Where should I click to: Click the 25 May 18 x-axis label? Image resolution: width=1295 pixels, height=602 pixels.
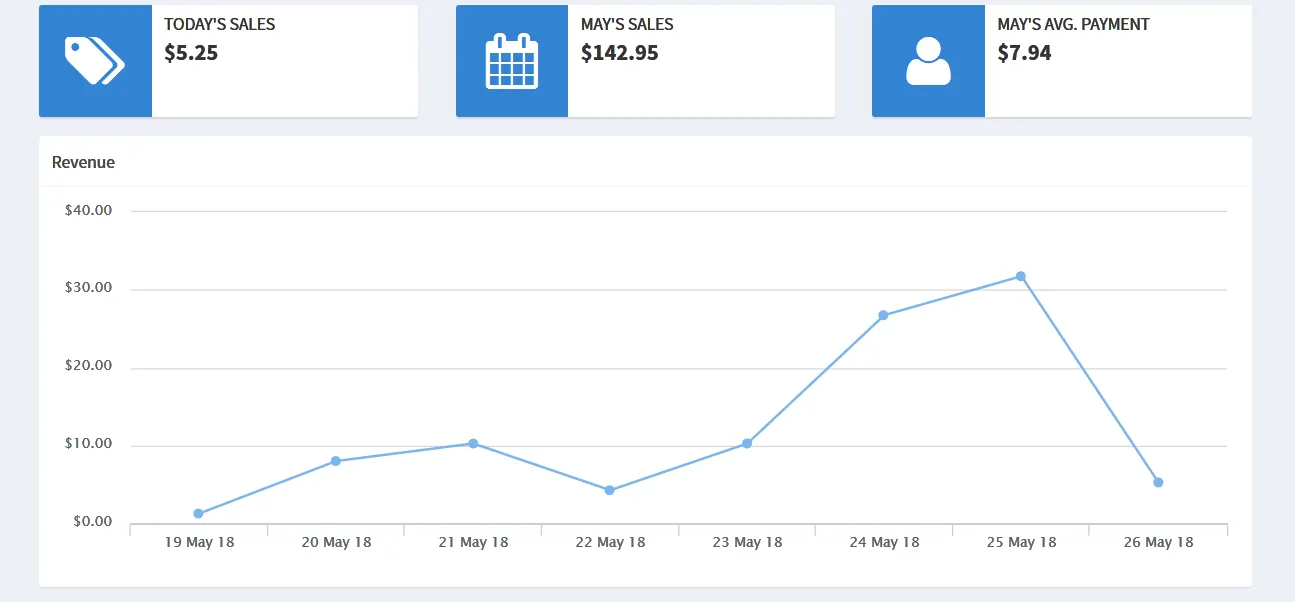(1021, 542)
